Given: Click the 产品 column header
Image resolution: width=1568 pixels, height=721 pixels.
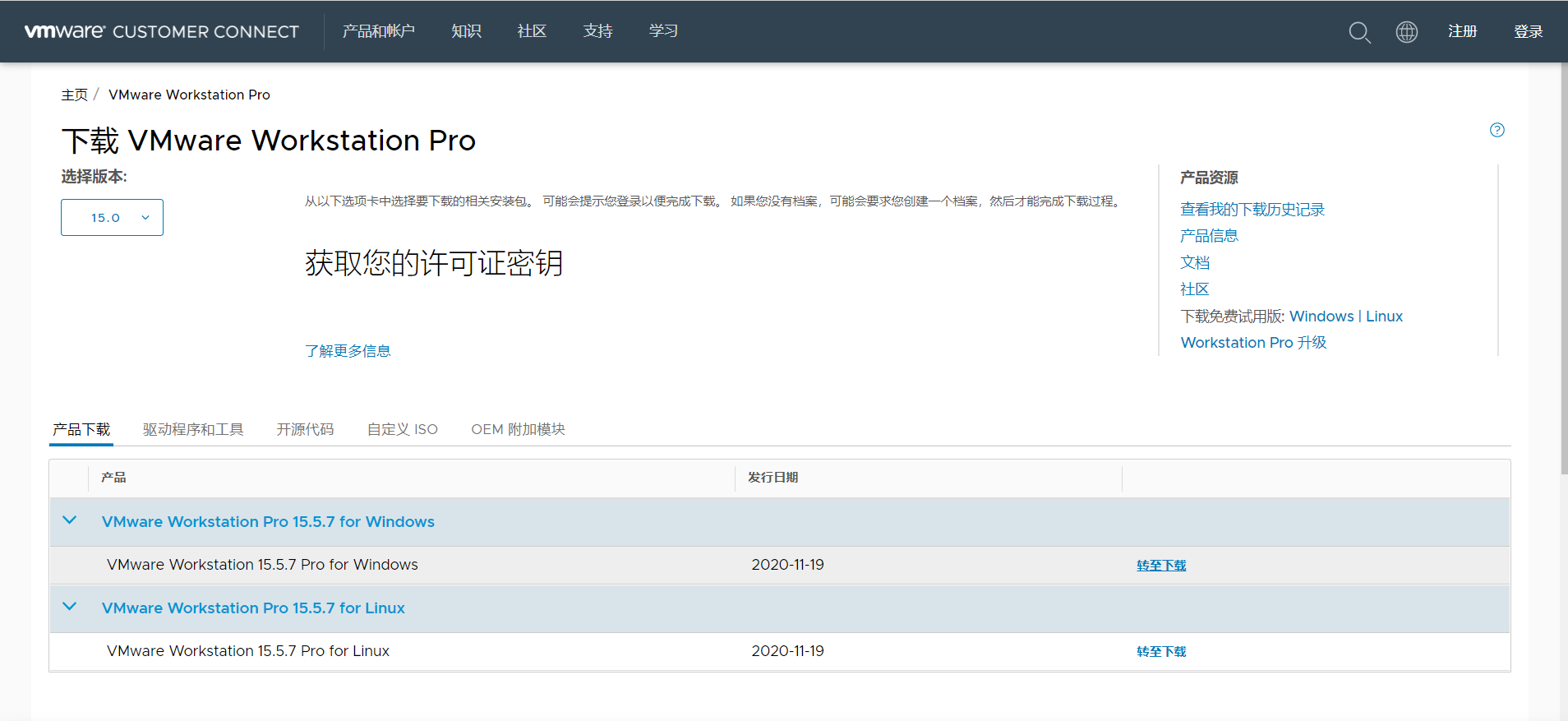Looking at the screenshot, I should tap(113, 478).
